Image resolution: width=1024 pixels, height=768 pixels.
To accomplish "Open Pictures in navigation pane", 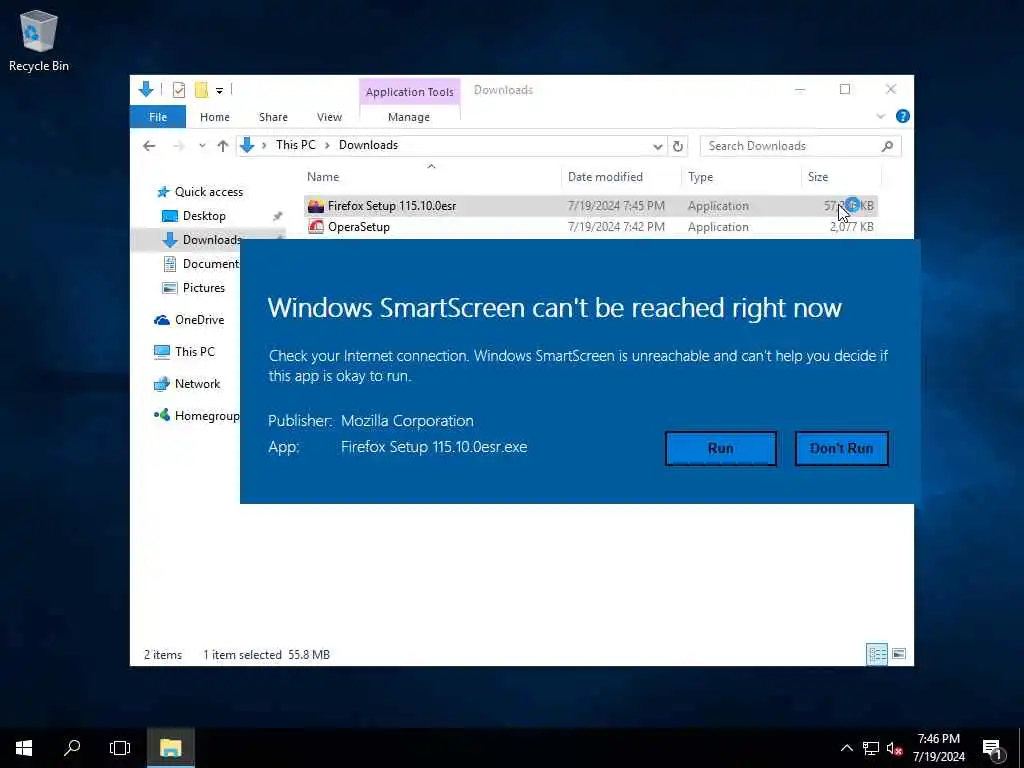I will click(x=193, y=288).
